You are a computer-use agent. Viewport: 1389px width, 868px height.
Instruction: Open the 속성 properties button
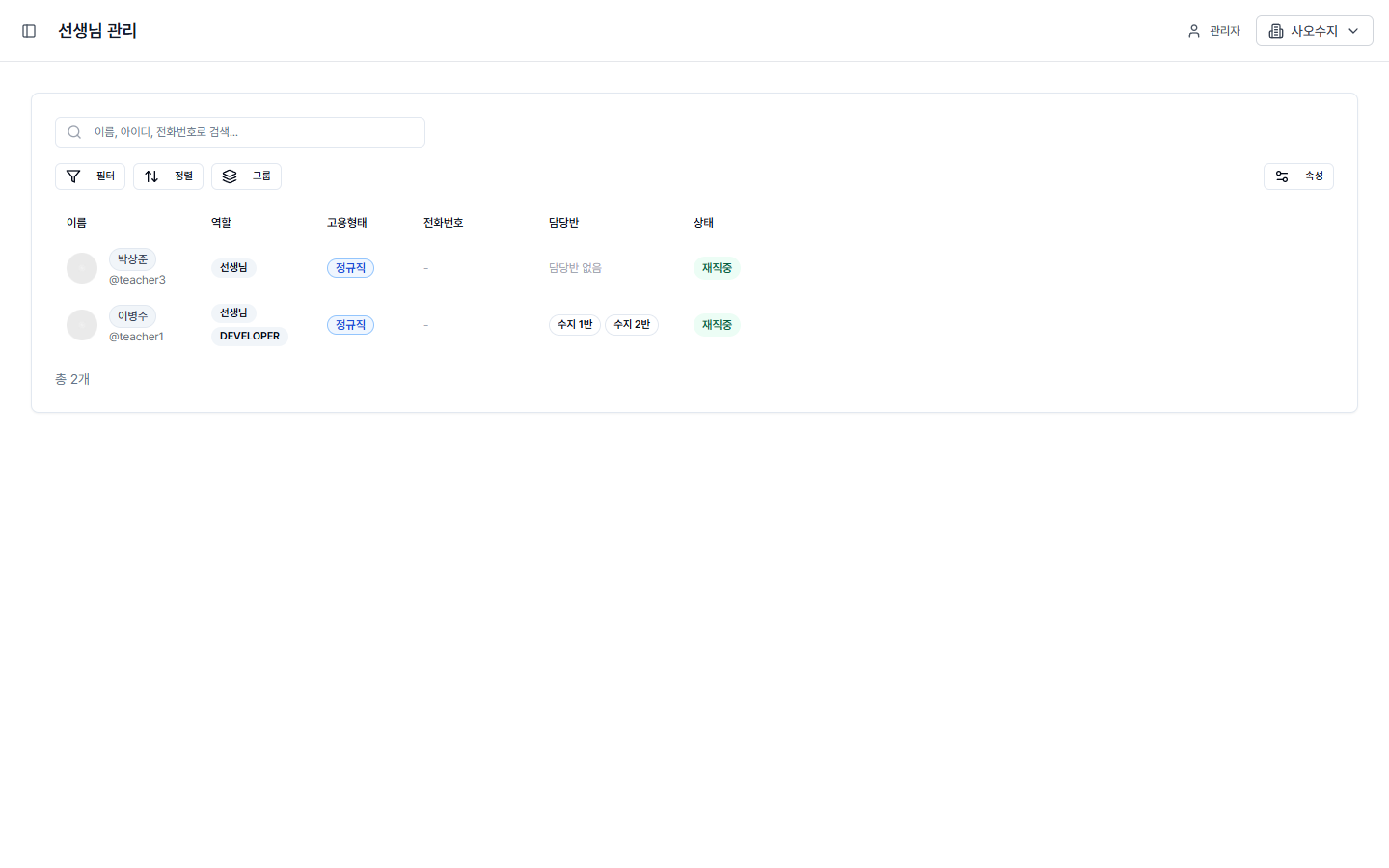1298,176
